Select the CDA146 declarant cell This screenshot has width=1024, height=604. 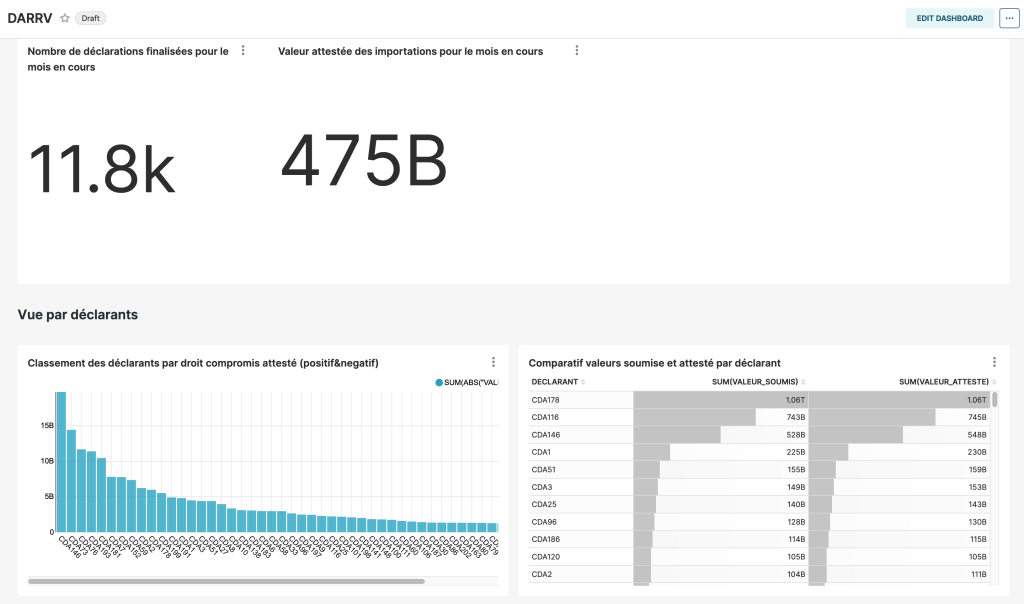click(581, 435)
